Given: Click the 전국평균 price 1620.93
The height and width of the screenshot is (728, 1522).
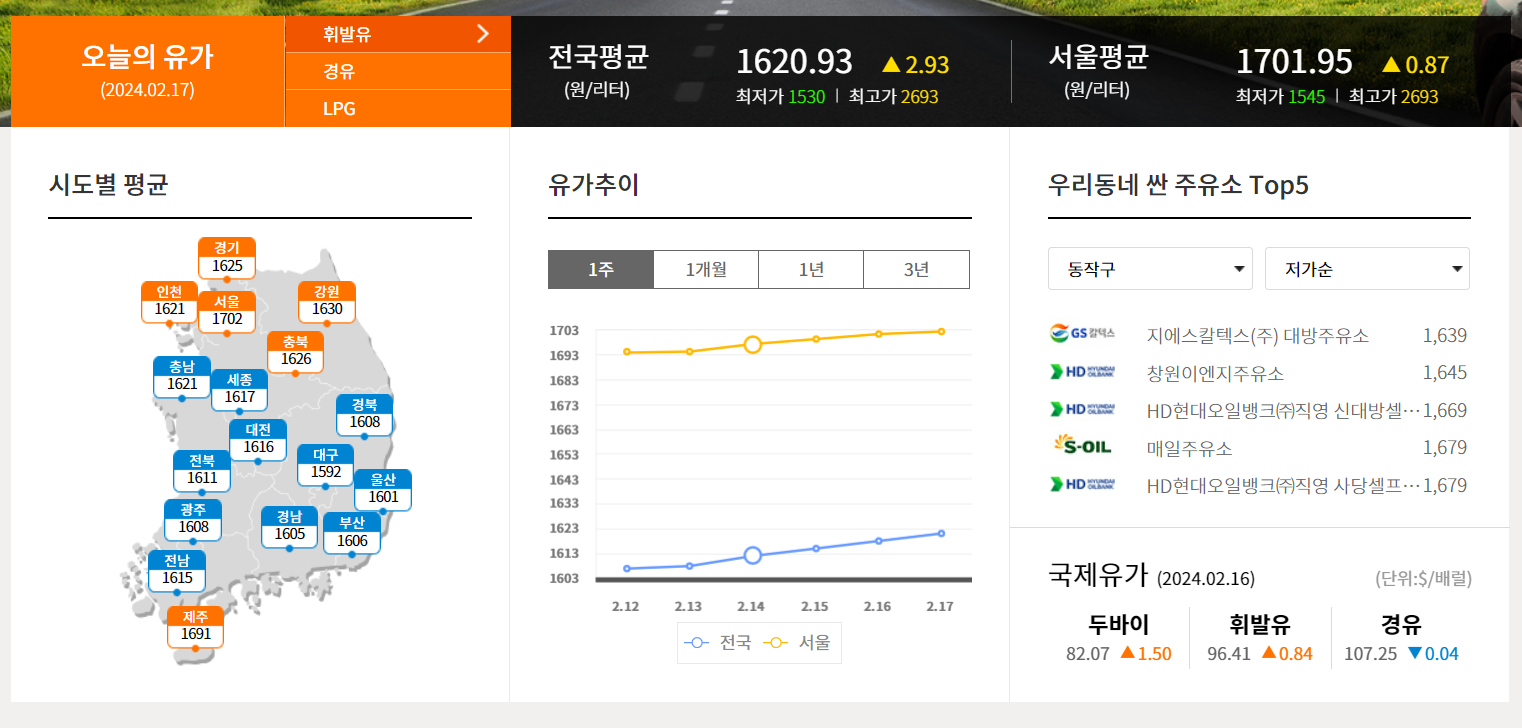Looking at the screenshot, I should [794, 62].
